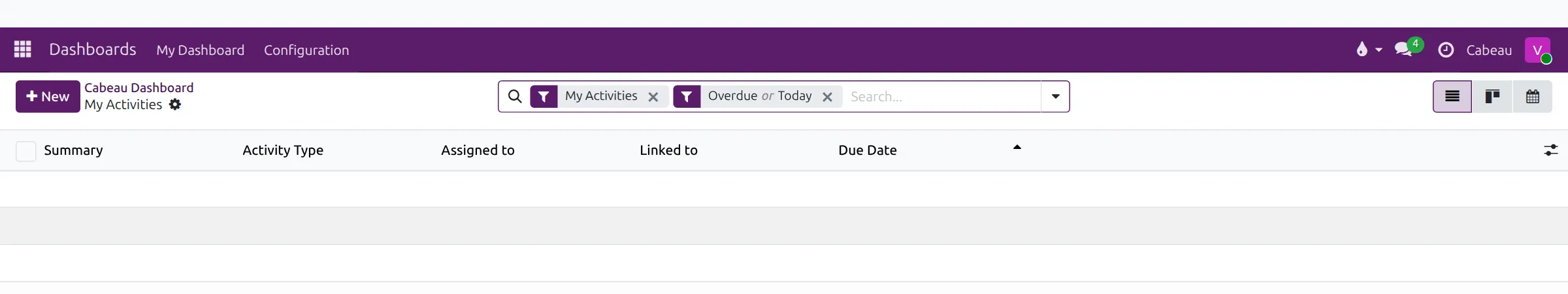Follow the Cabeau Dashboard breadcrumb link
Image resolution: width=1568 pixels, height=294 pixels.
coord(139,88)
